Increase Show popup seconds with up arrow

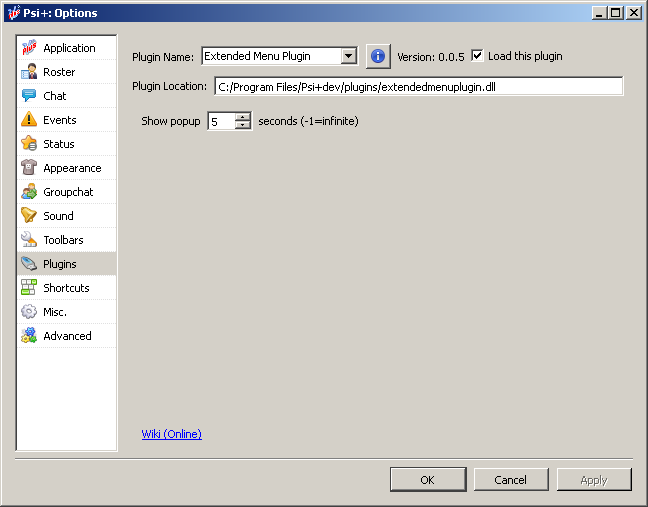[x=243, y=117]
